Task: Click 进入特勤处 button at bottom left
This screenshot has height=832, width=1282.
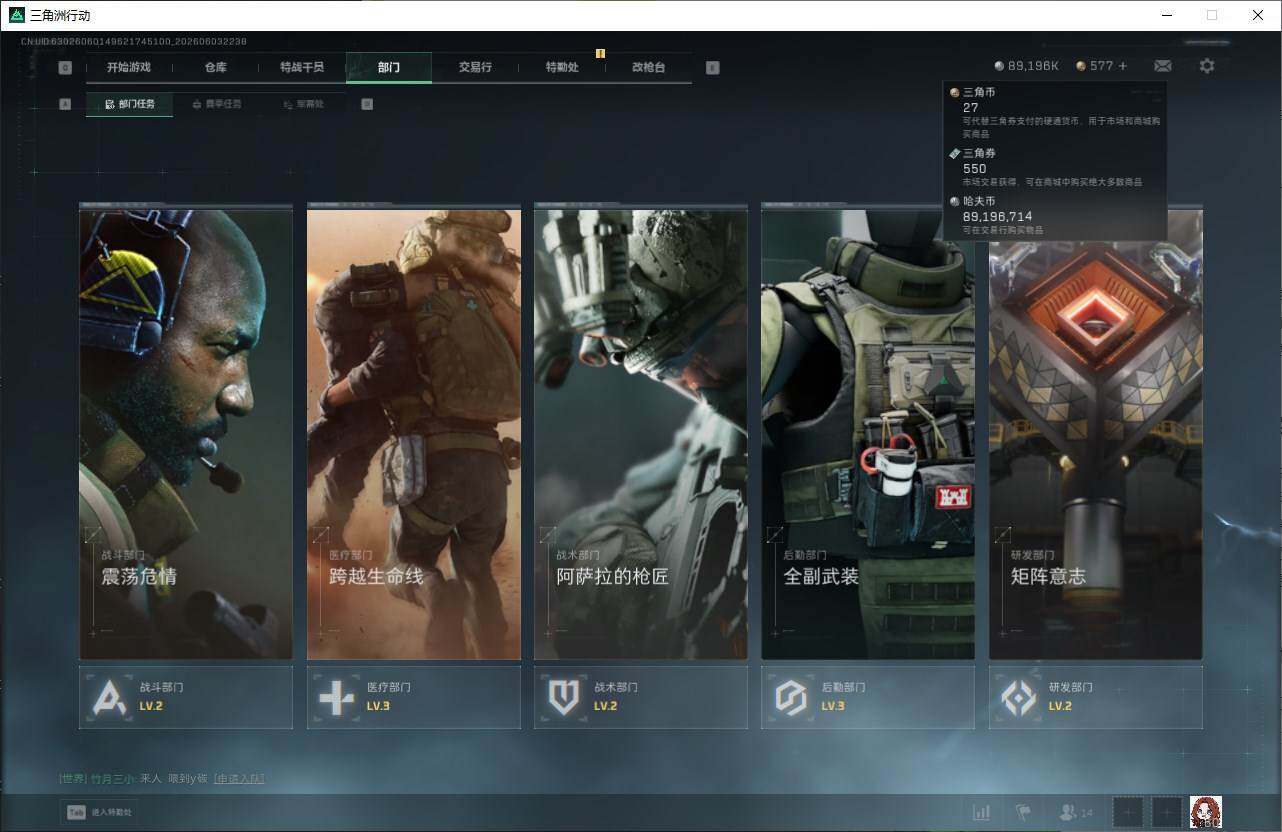Action: (x=99, y=813)
